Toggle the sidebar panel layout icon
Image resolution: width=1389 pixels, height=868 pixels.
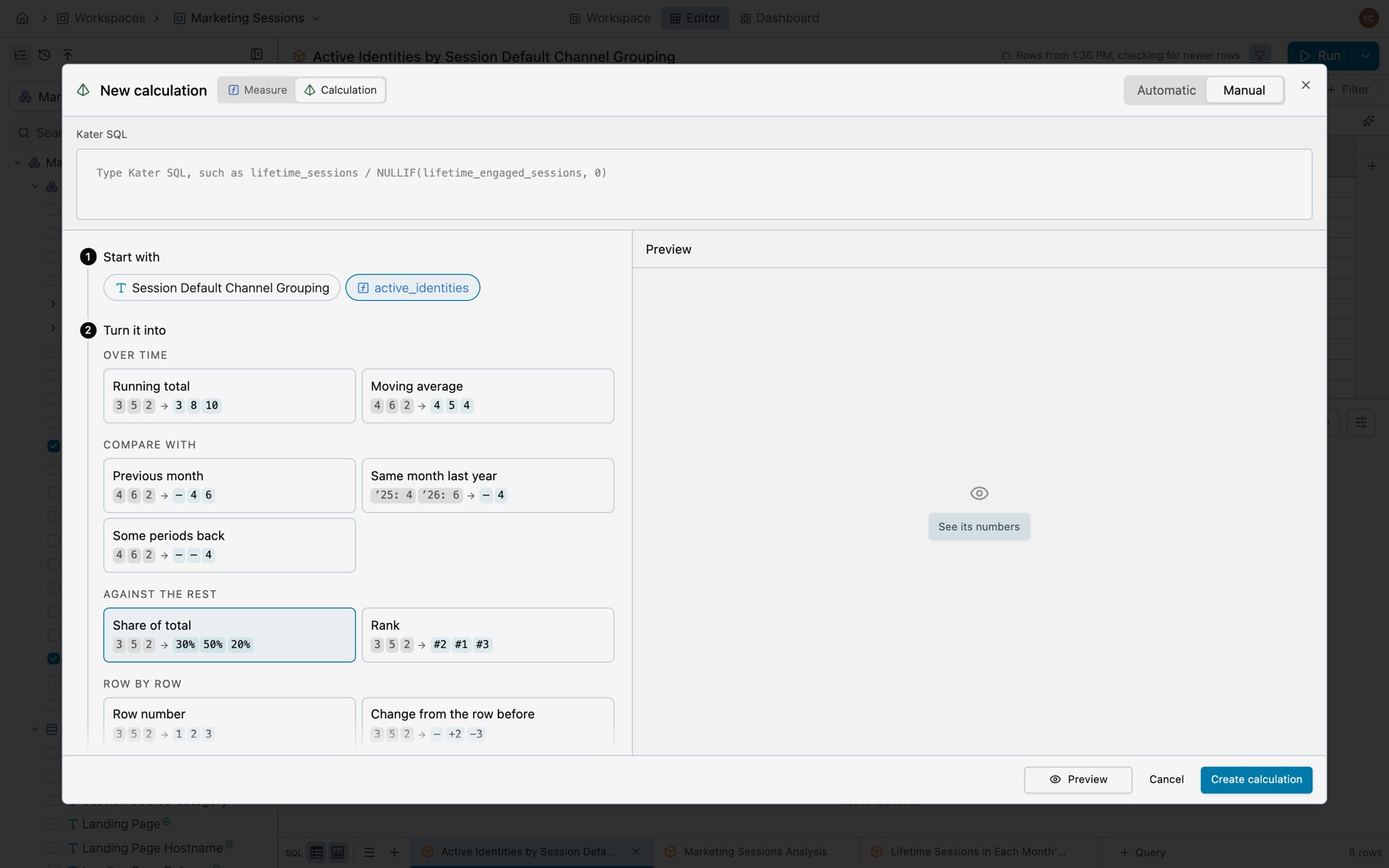click(x=257, y=54)
